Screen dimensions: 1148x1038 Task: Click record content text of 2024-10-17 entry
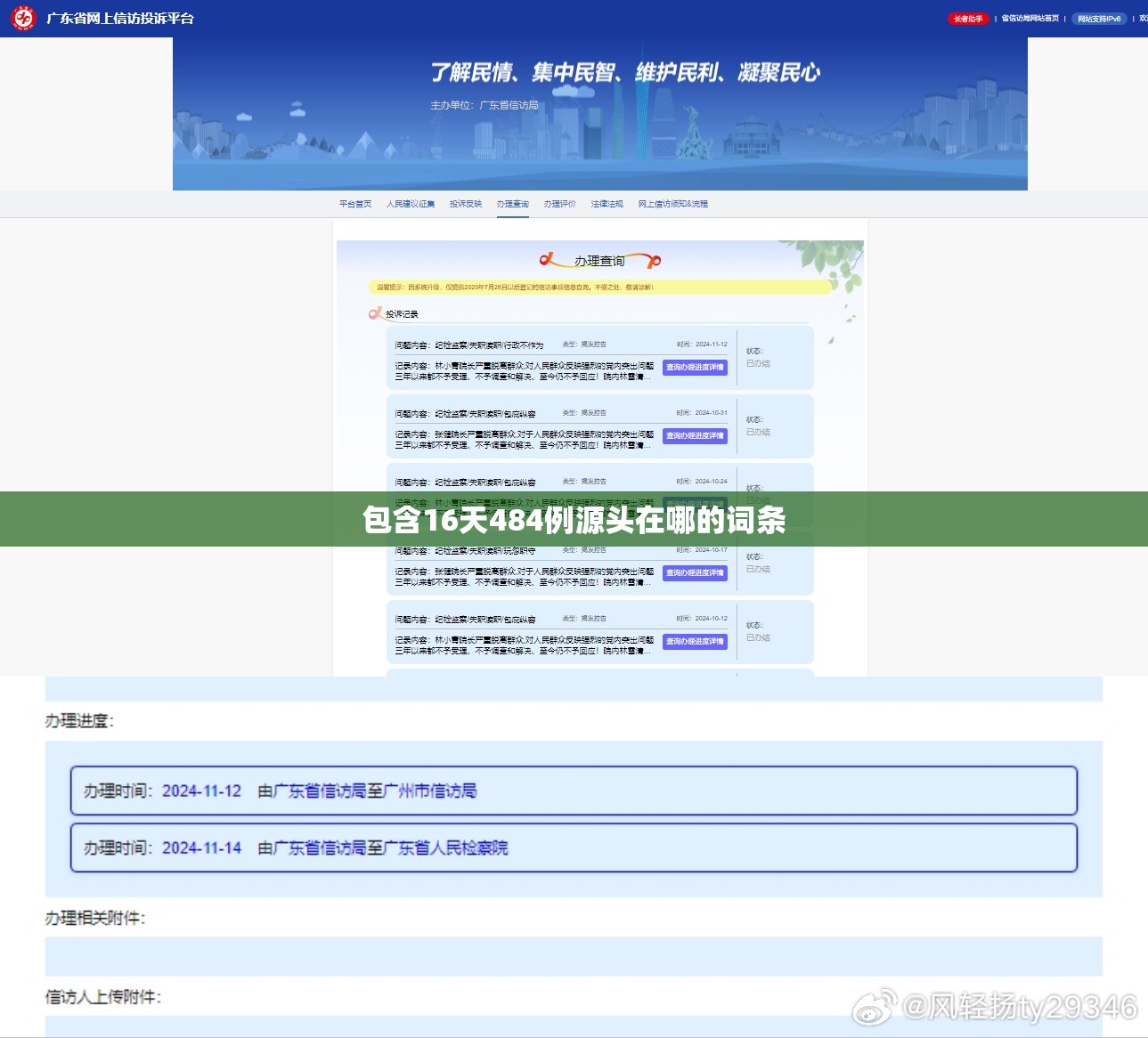525,577
